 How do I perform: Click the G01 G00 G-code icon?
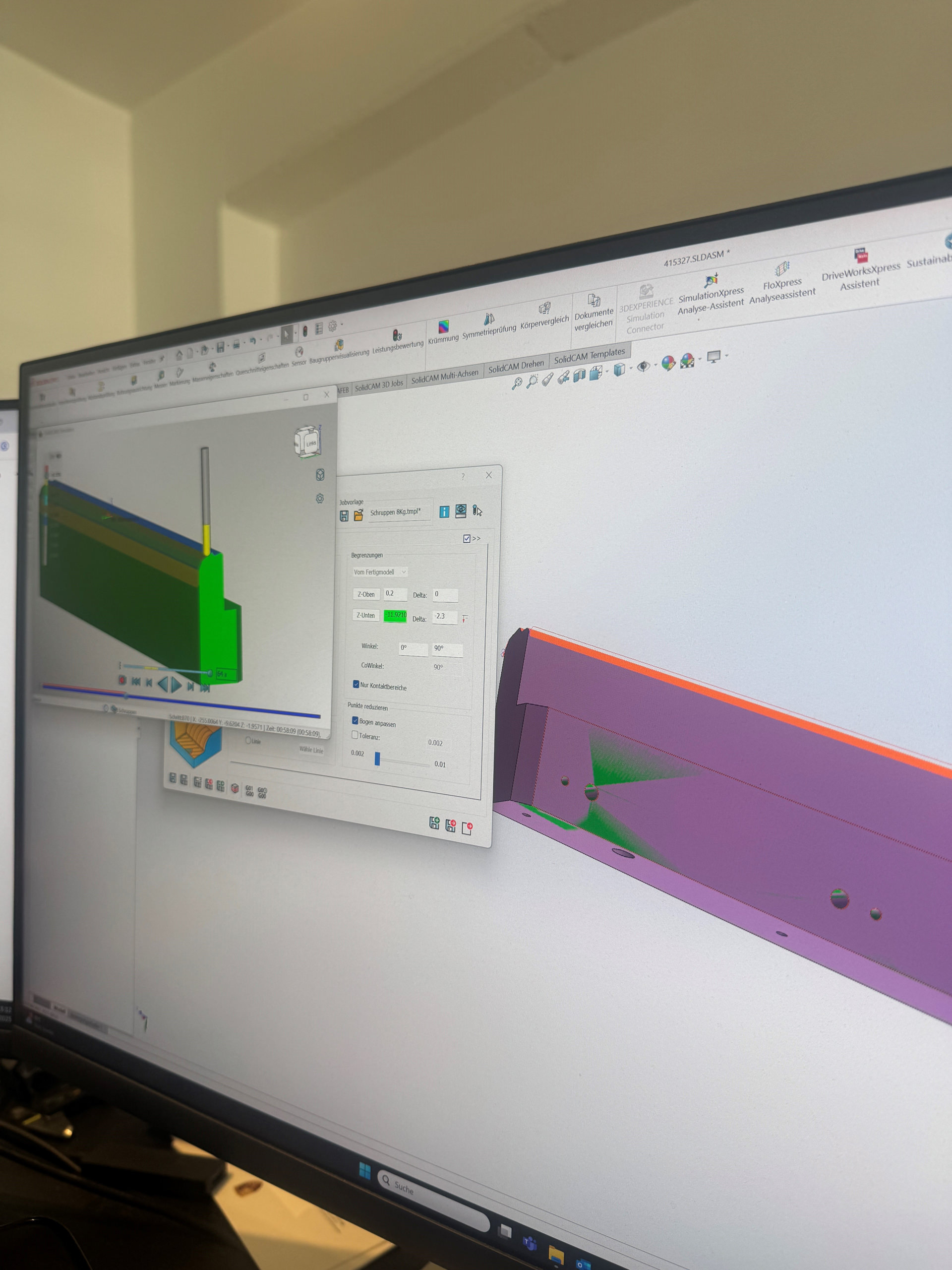pyautogui.click(x=249, y=791)
